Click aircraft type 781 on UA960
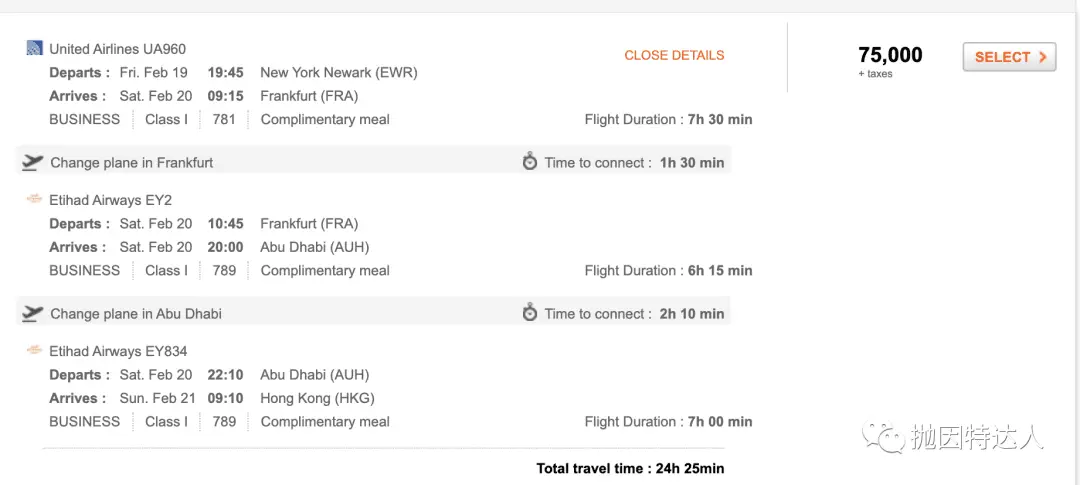1080x485 pixels. (x=224, y=119)
